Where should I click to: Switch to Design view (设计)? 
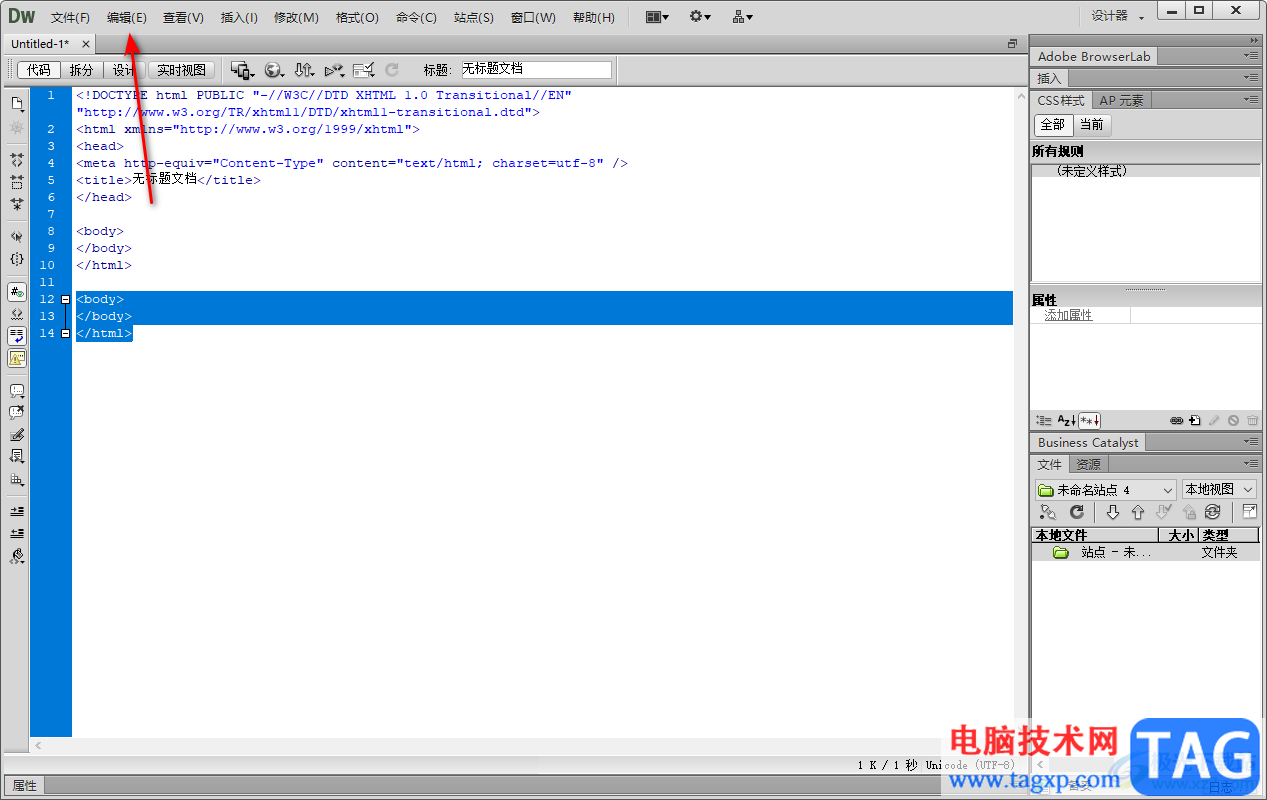pyautogui.click(x=124, y=70)
